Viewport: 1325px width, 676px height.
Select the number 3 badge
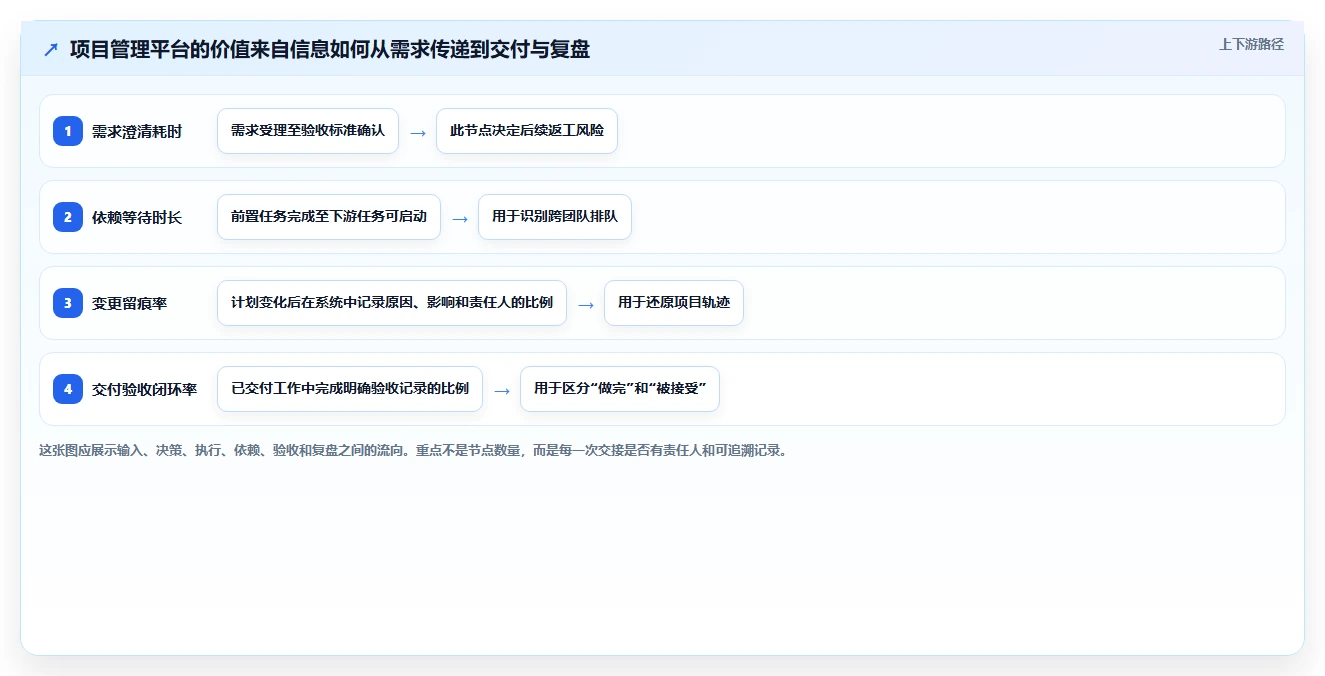[x=68, y=303]
